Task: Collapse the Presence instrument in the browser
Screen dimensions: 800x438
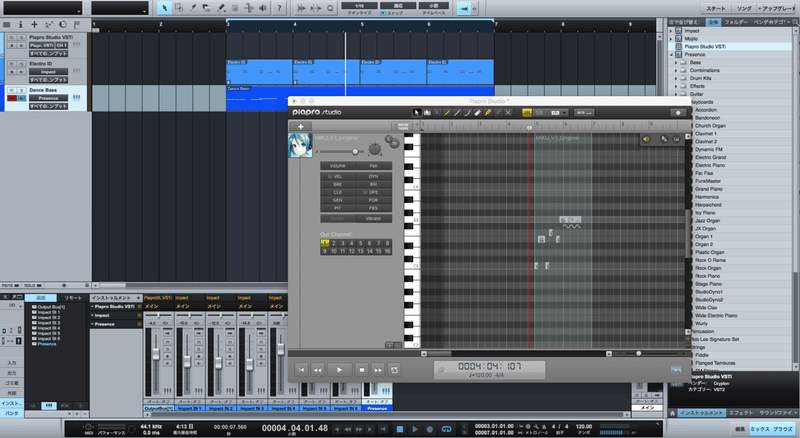Action: pyautogui.click(x=671, y=55)
